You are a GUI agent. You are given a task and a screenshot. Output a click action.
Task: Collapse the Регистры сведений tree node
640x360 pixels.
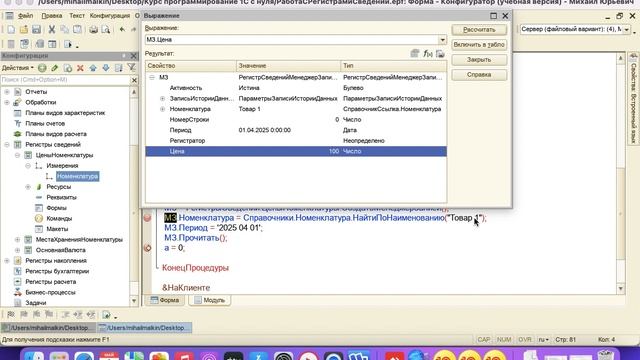pos(7,144)
